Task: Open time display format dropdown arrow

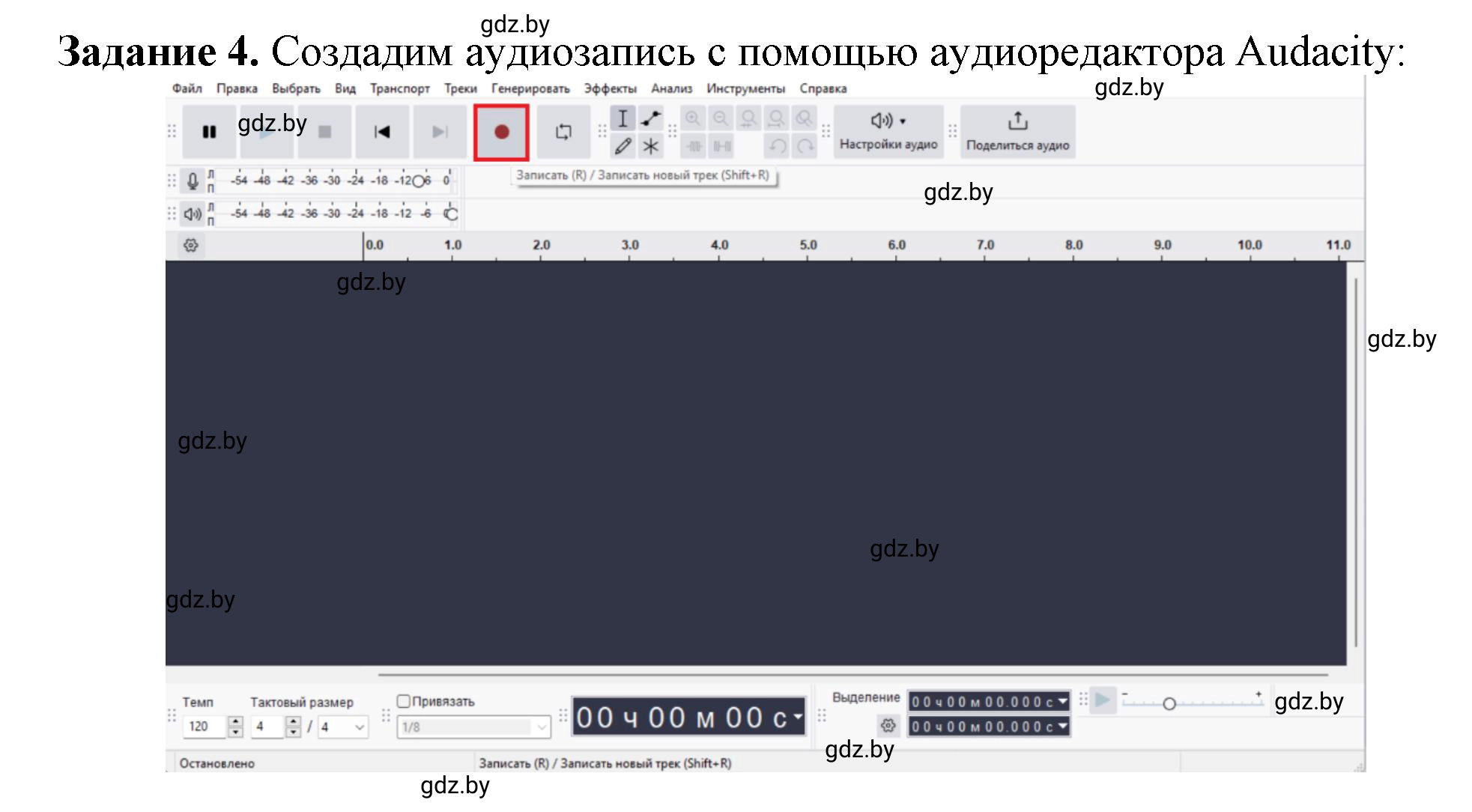Action: coord(798,716)
